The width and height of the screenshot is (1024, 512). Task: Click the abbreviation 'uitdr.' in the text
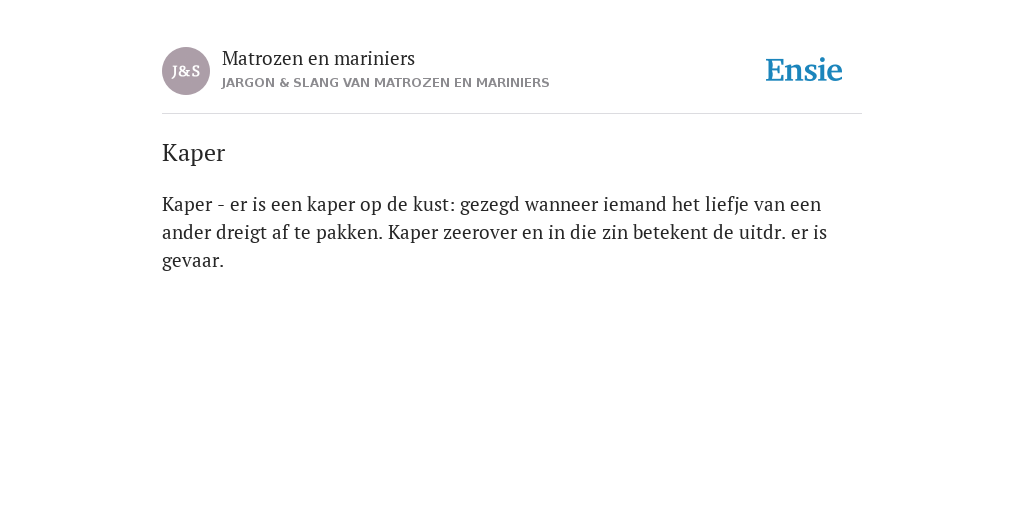coord(762,232)
